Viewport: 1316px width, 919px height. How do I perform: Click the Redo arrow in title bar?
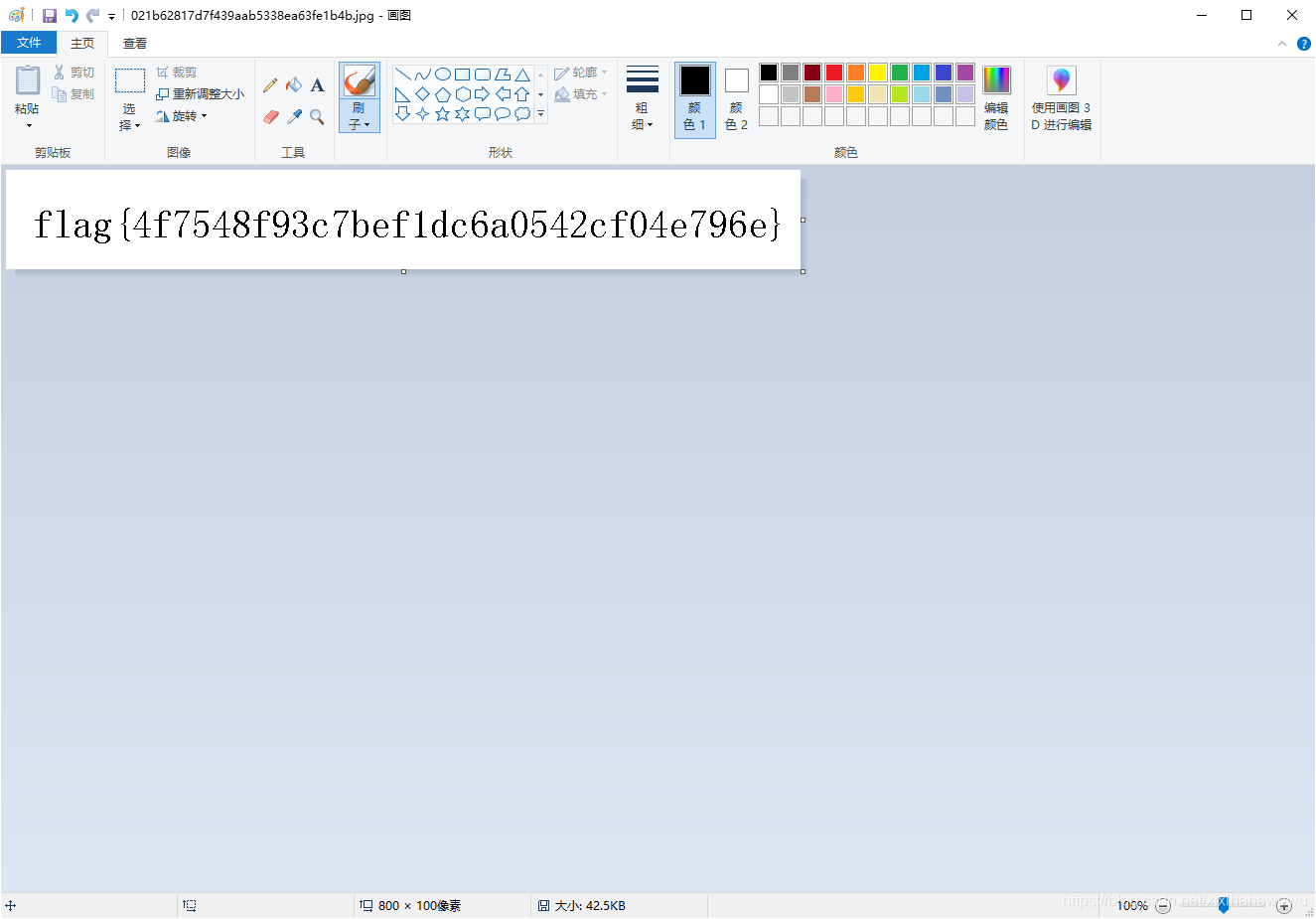pyautogui.click(x=92, y=16)
